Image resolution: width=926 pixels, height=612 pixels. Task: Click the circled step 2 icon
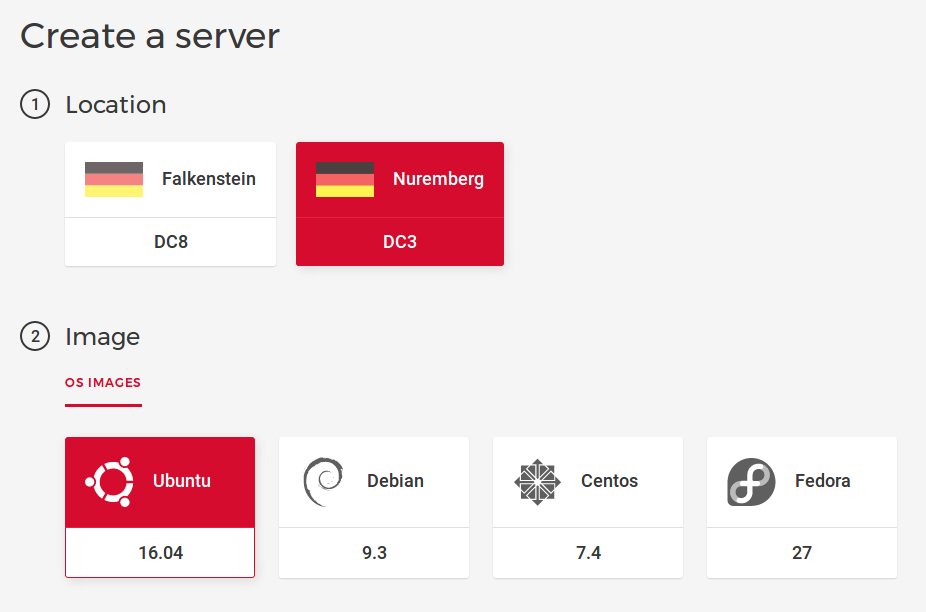(35, 337)
